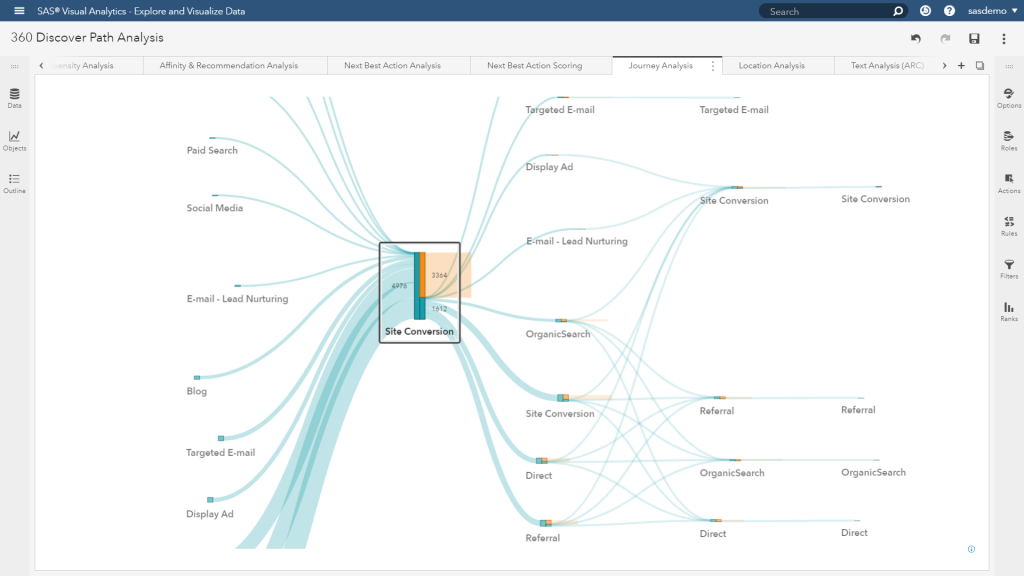The width and height of the screenshot is (1024, 576).
Task: Expand hidden tabs with the left chevron
Action: [41, 64]
